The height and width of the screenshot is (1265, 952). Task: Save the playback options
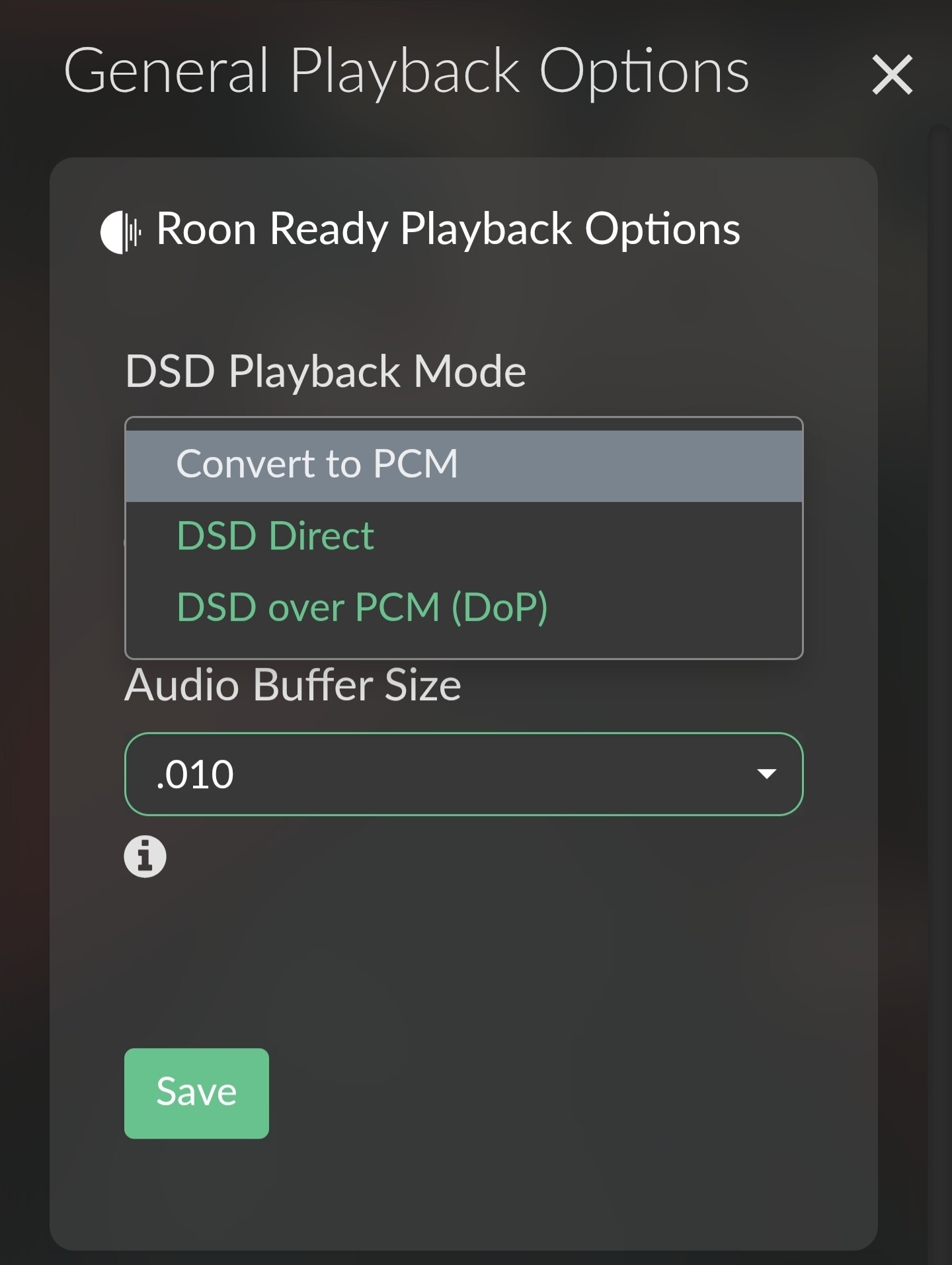click(x=196, y=1093)
